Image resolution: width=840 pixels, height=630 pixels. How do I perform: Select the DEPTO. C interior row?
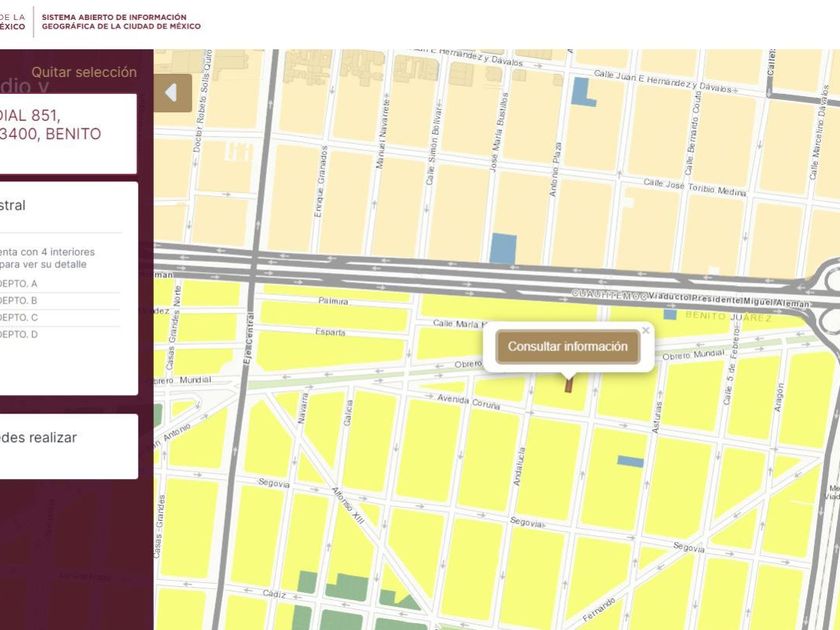tap(59, 318)
